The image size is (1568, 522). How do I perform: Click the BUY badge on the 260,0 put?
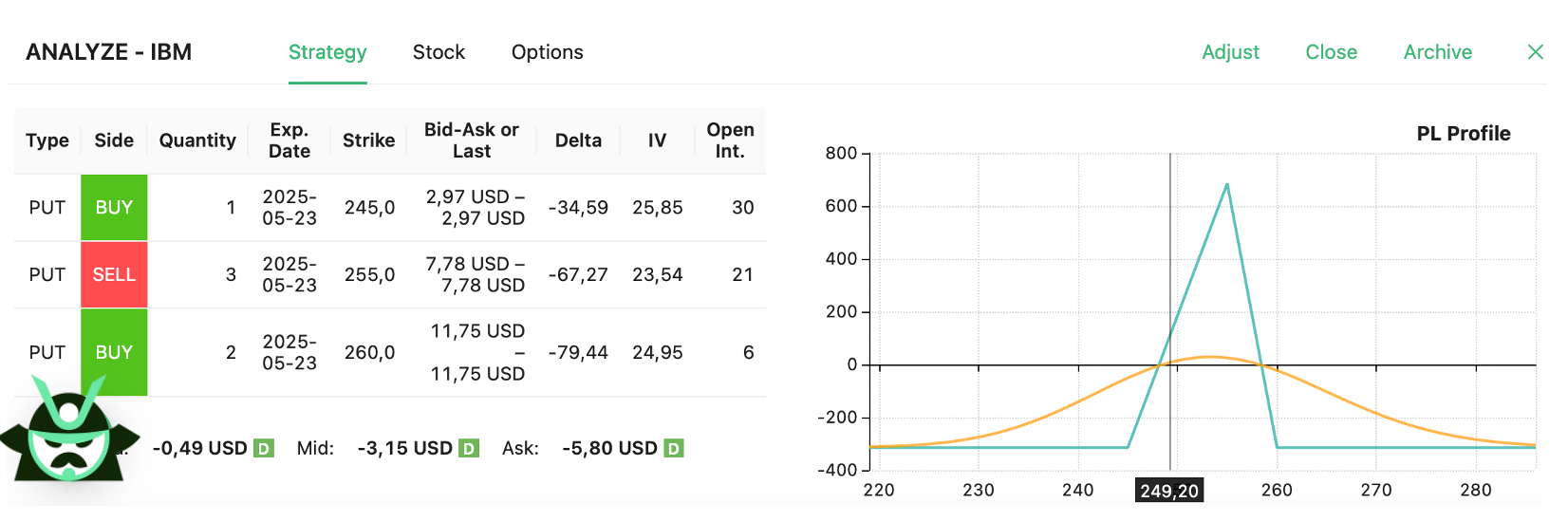click(x=114, y=352)
